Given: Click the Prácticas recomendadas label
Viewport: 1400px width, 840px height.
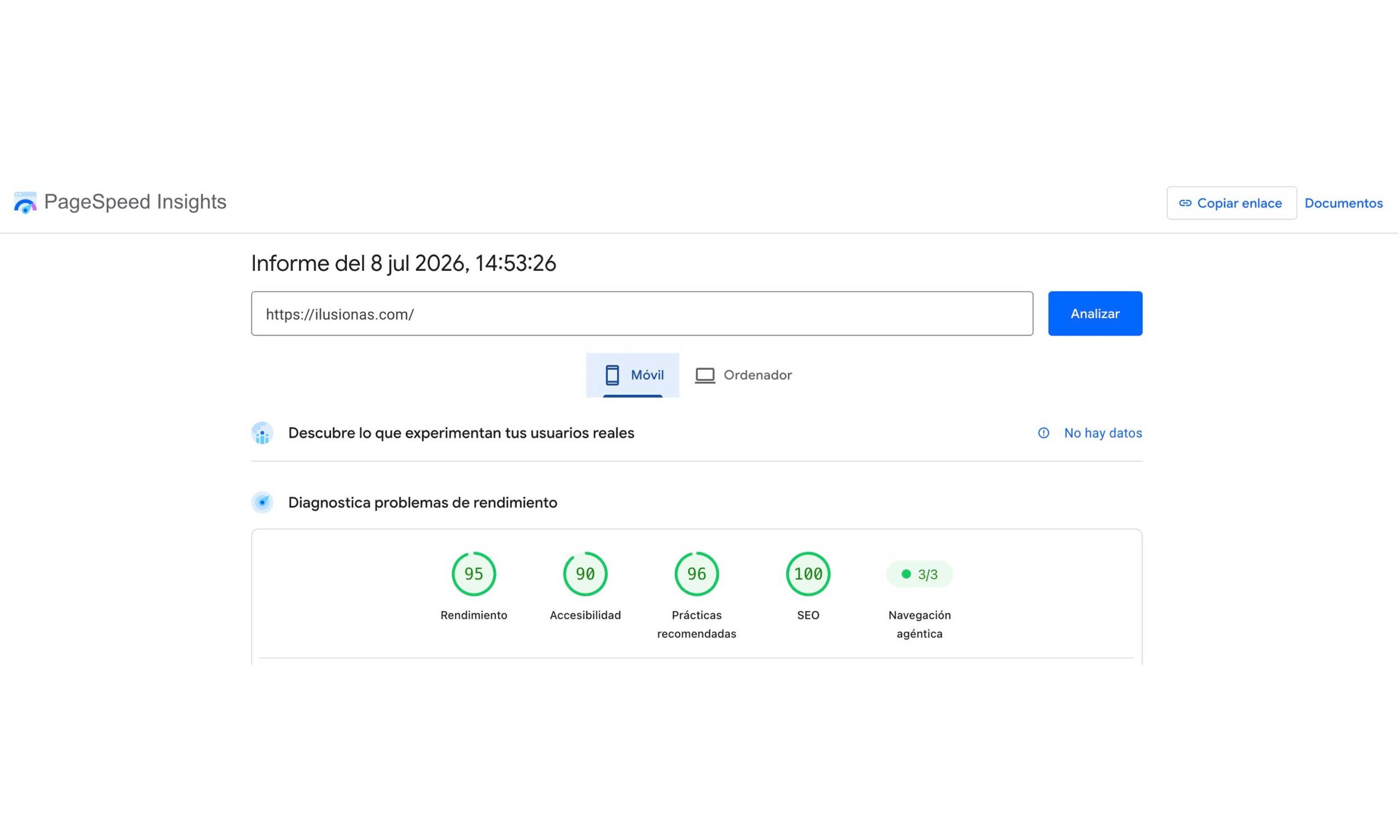Looking at the screenshot, I should click(697, 625).
